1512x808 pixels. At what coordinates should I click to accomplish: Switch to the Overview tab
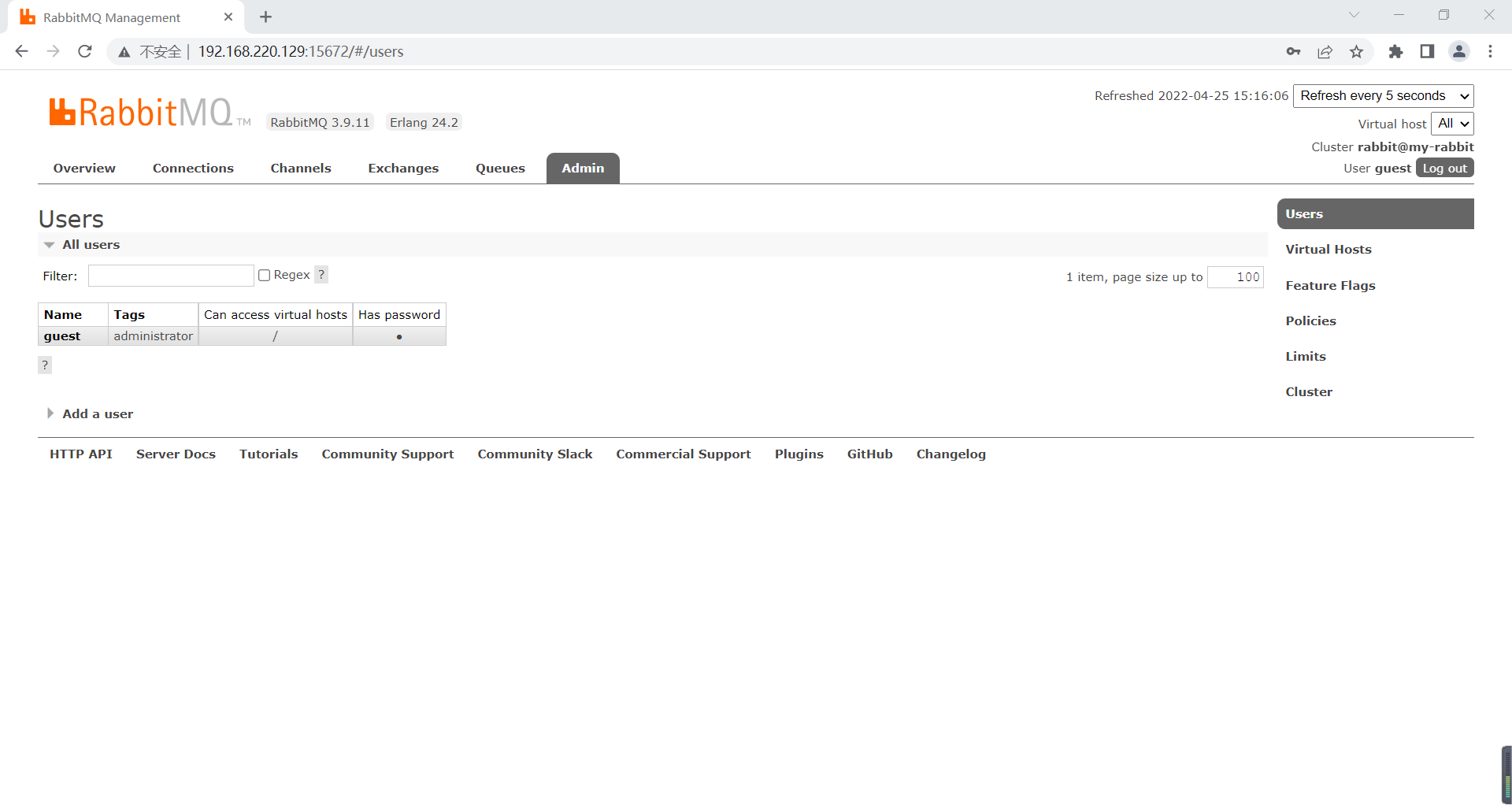click(84, 169)
